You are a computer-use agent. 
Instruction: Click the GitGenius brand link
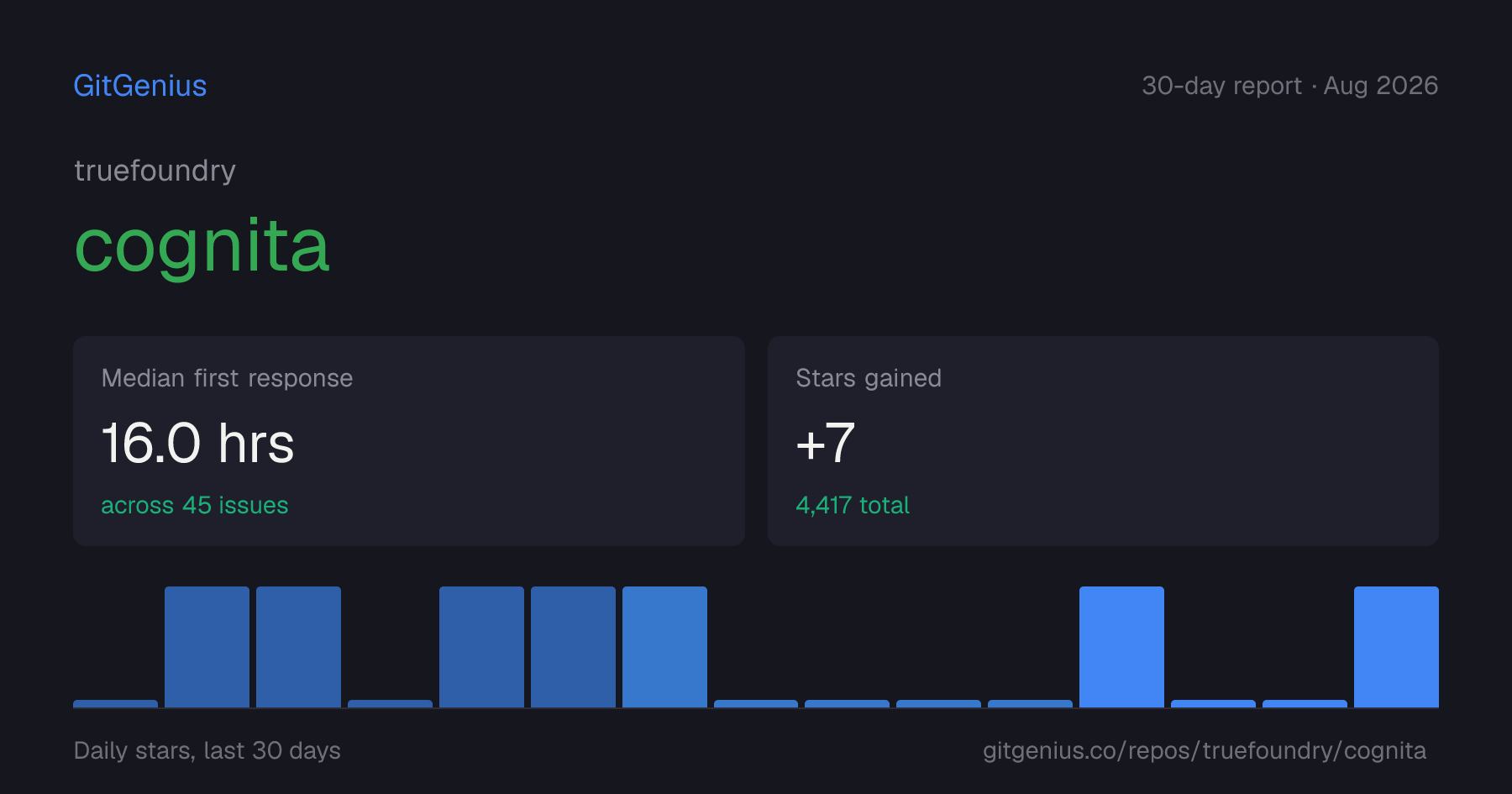click(x=140, y=86)
